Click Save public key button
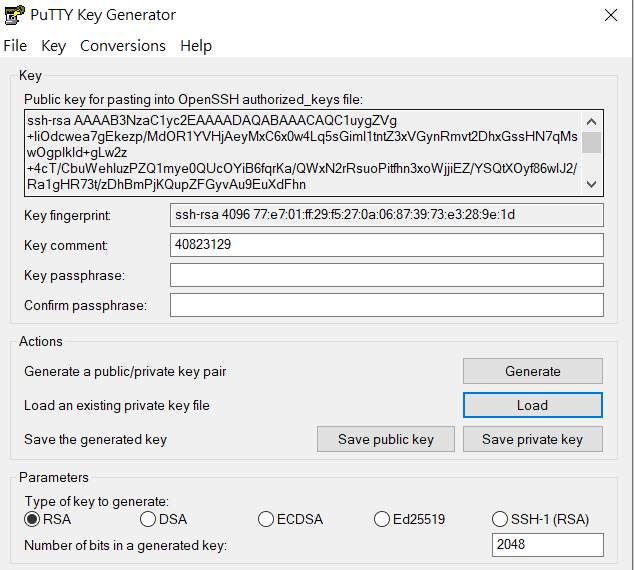 click(386, 439)
